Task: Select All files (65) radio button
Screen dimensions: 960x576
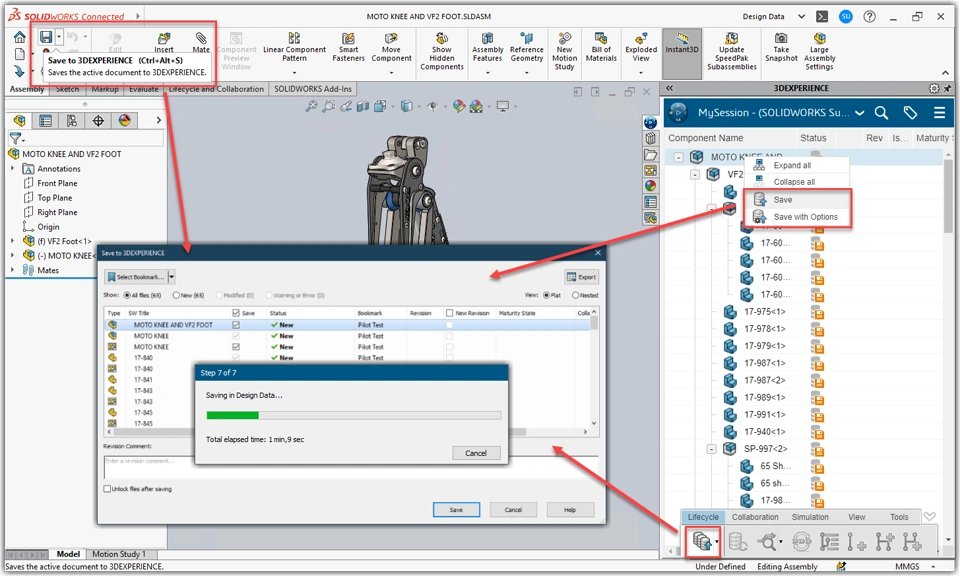Action: 127,295
